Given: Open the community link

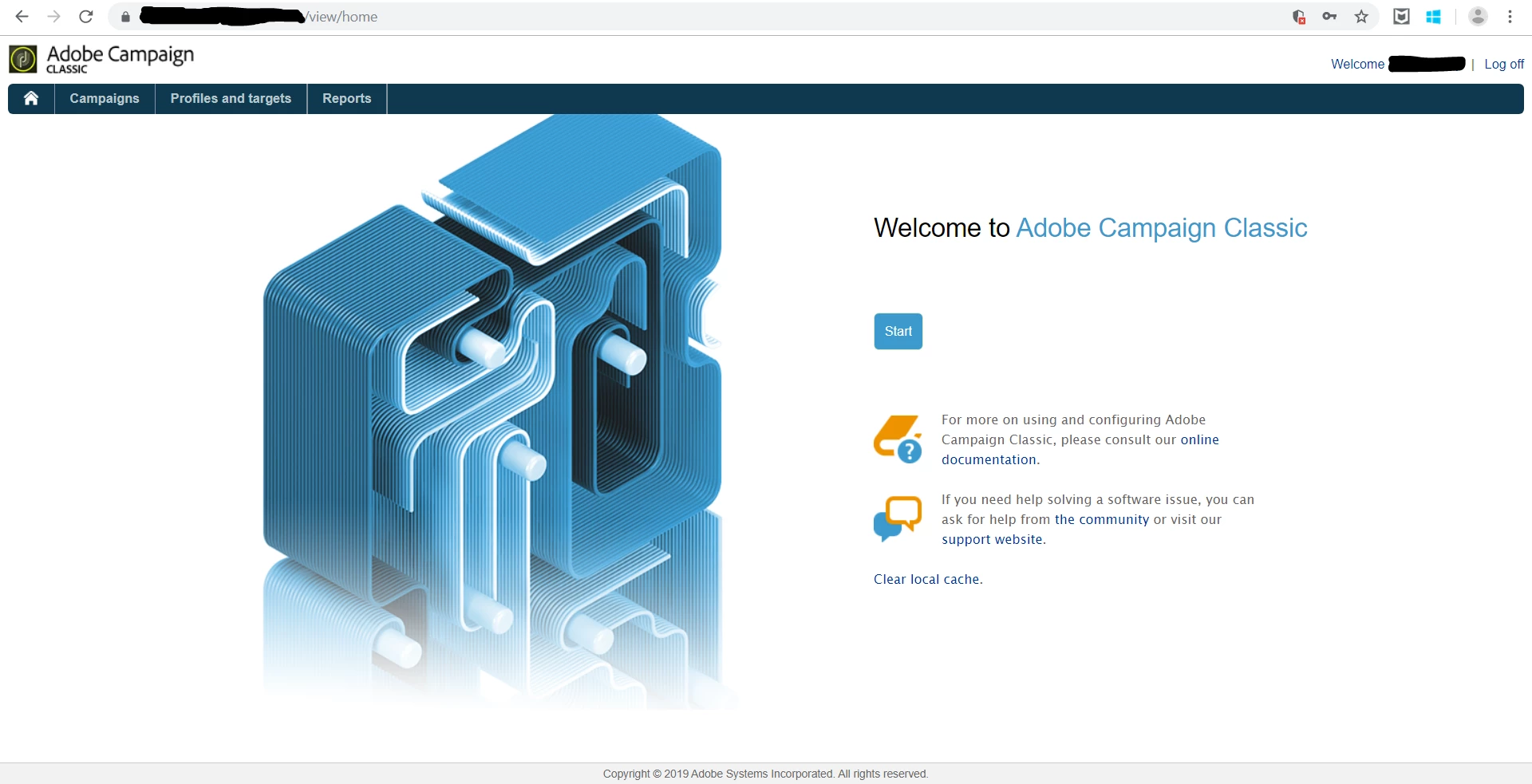Looking at the screenshot, I should 1102,519.
